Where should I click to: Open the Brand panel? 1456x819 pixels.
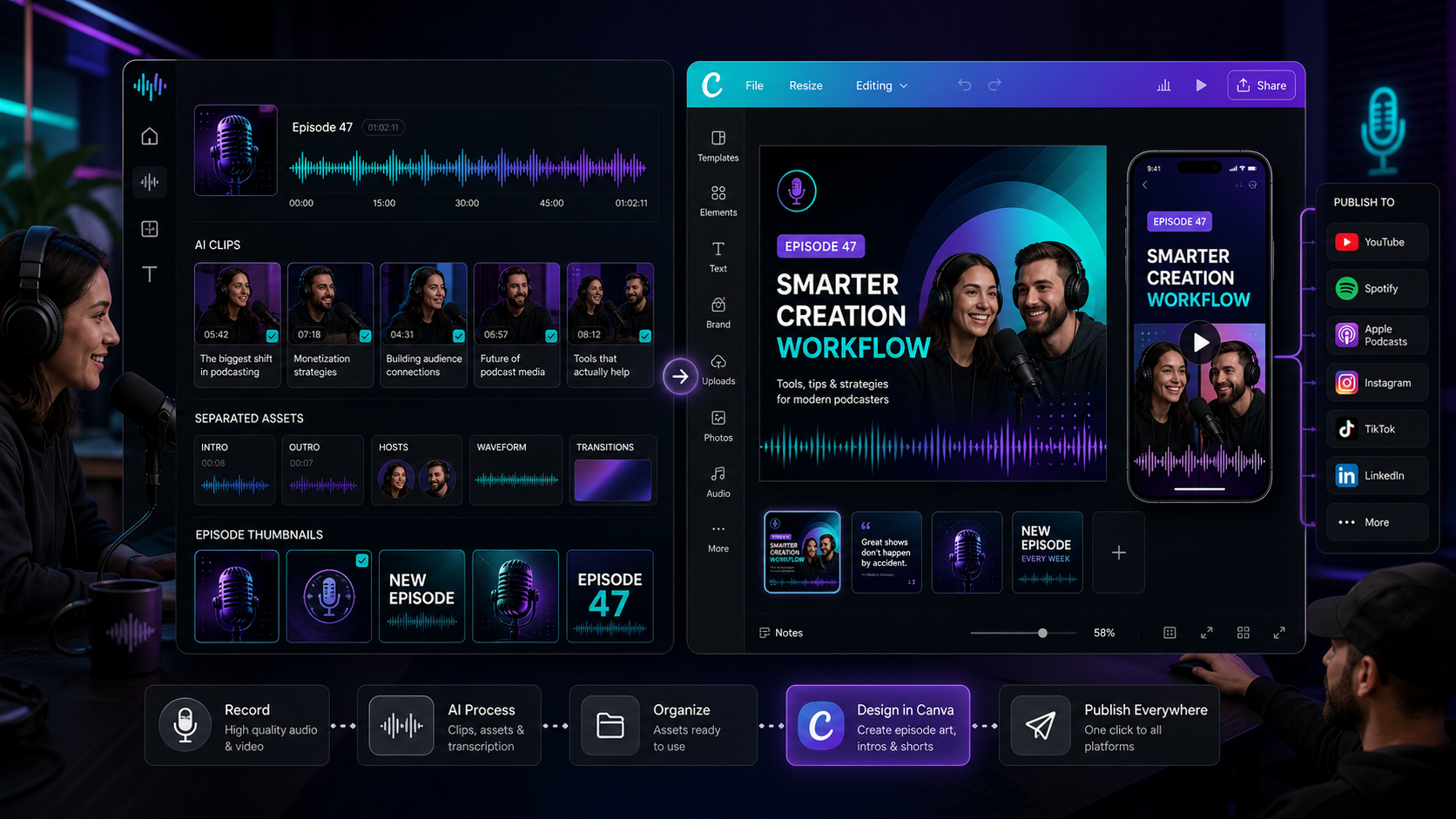(x=718, y=313)
